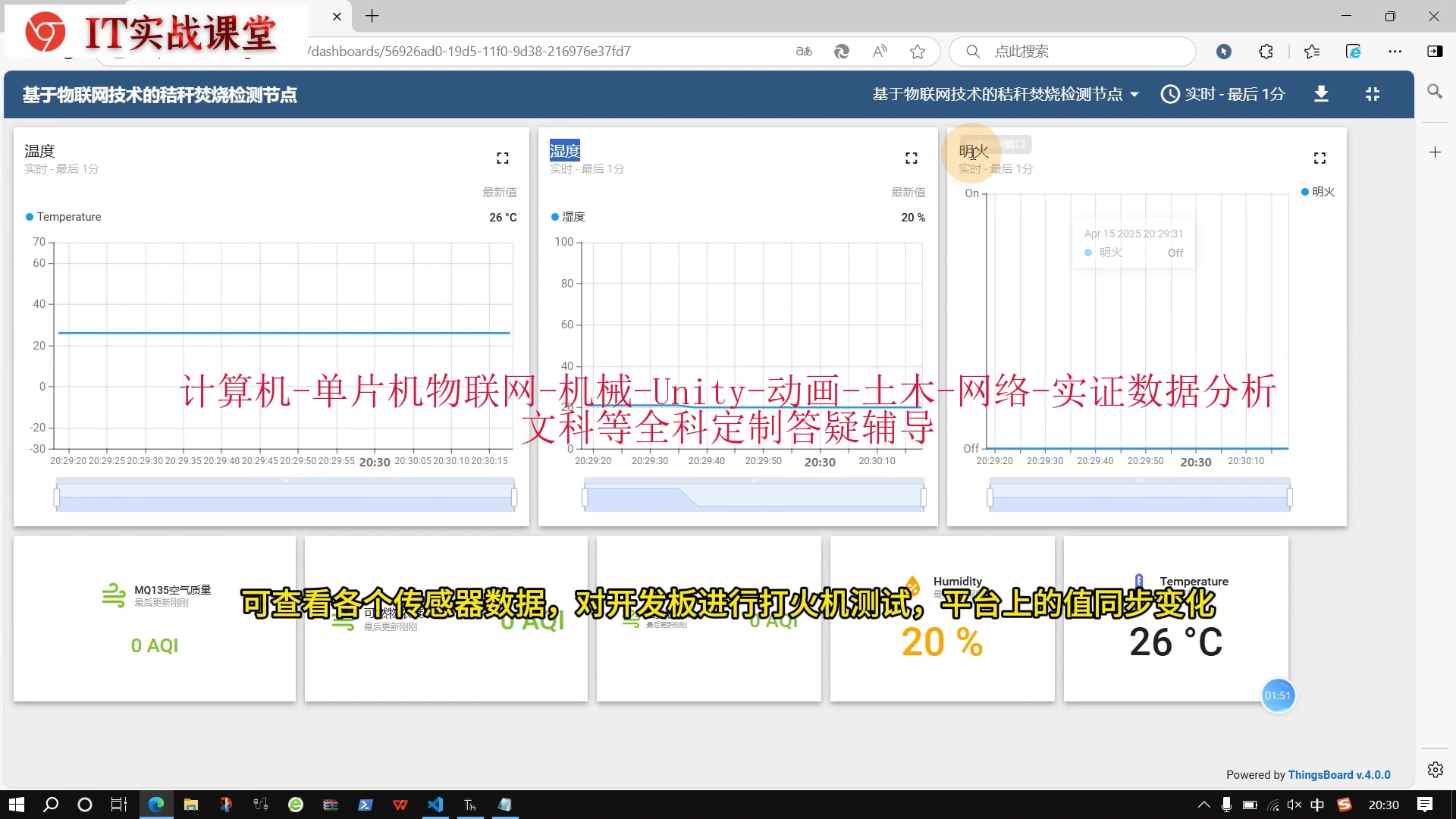Expand the 明火 widget to fullscreen
1456x819 pixels.
point(1319,158)
